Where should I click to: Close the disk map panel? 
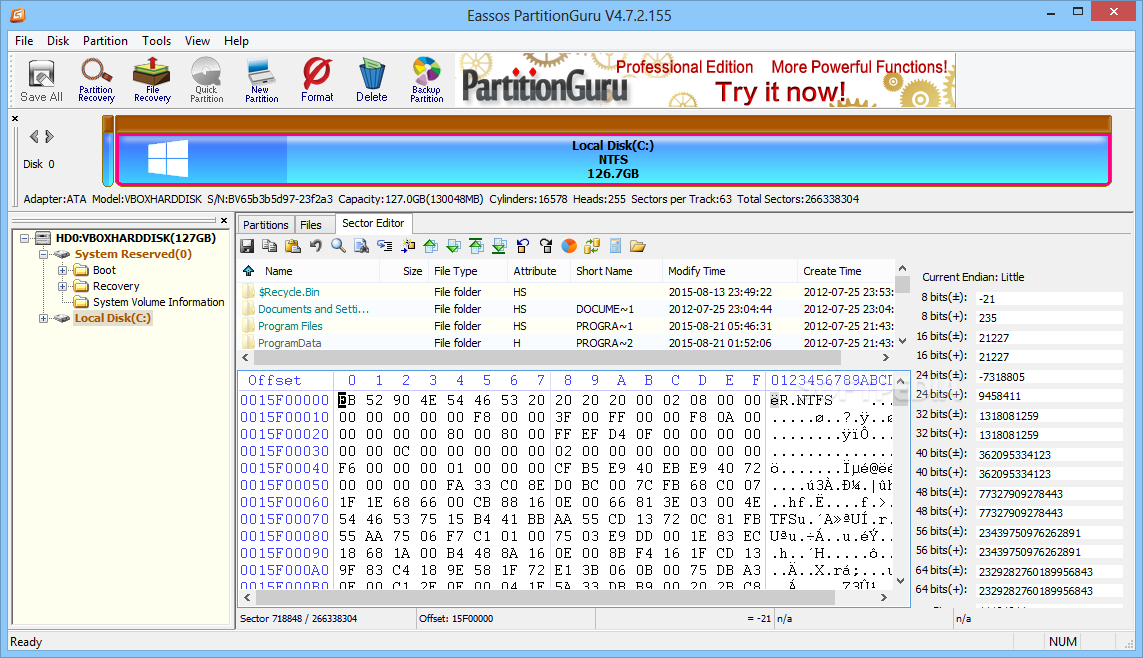coord(15,118)
